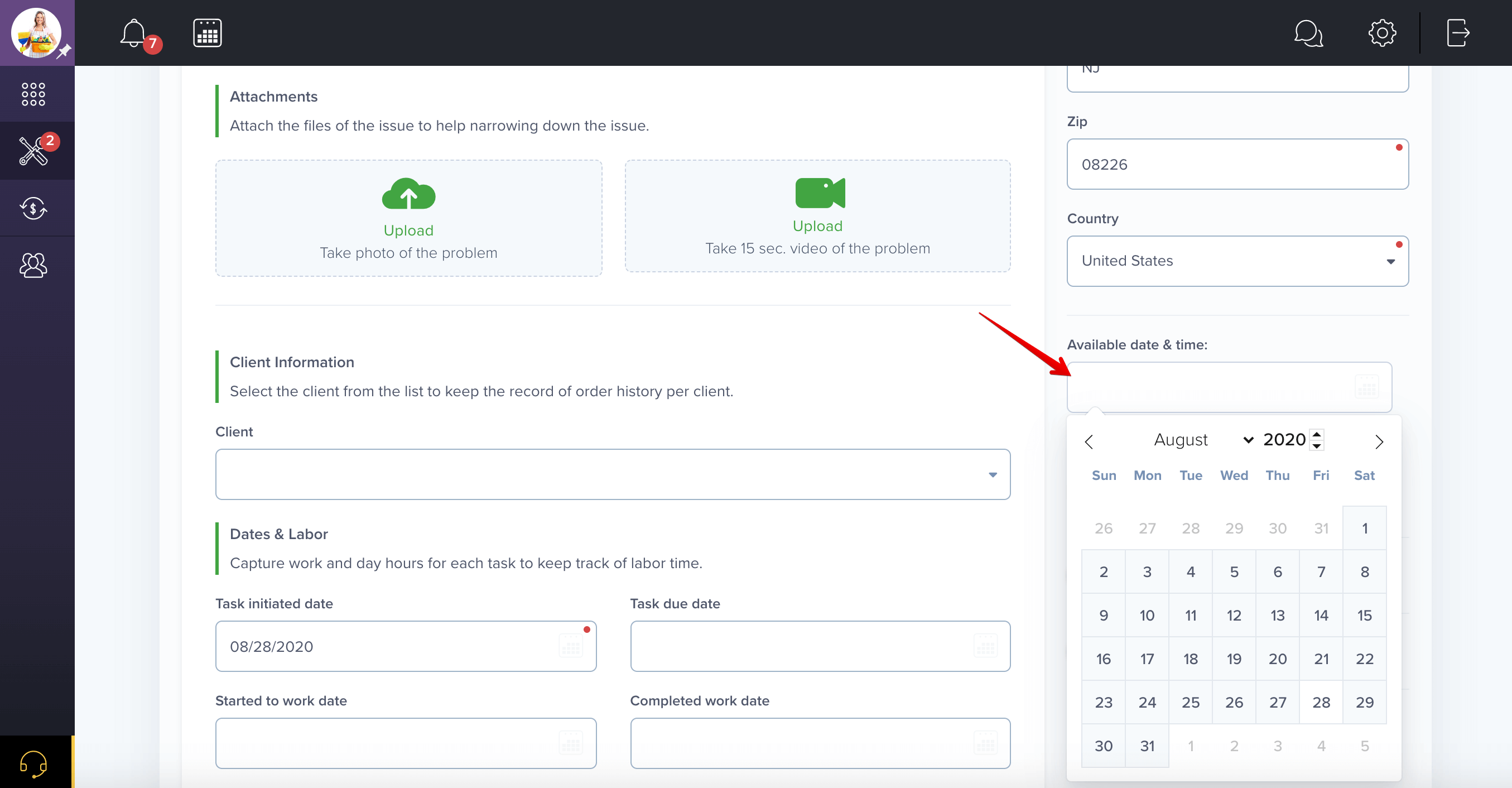Select August 28 in calendar
The height and width of the screenshot is (788, 1512).
(1321, 701)
